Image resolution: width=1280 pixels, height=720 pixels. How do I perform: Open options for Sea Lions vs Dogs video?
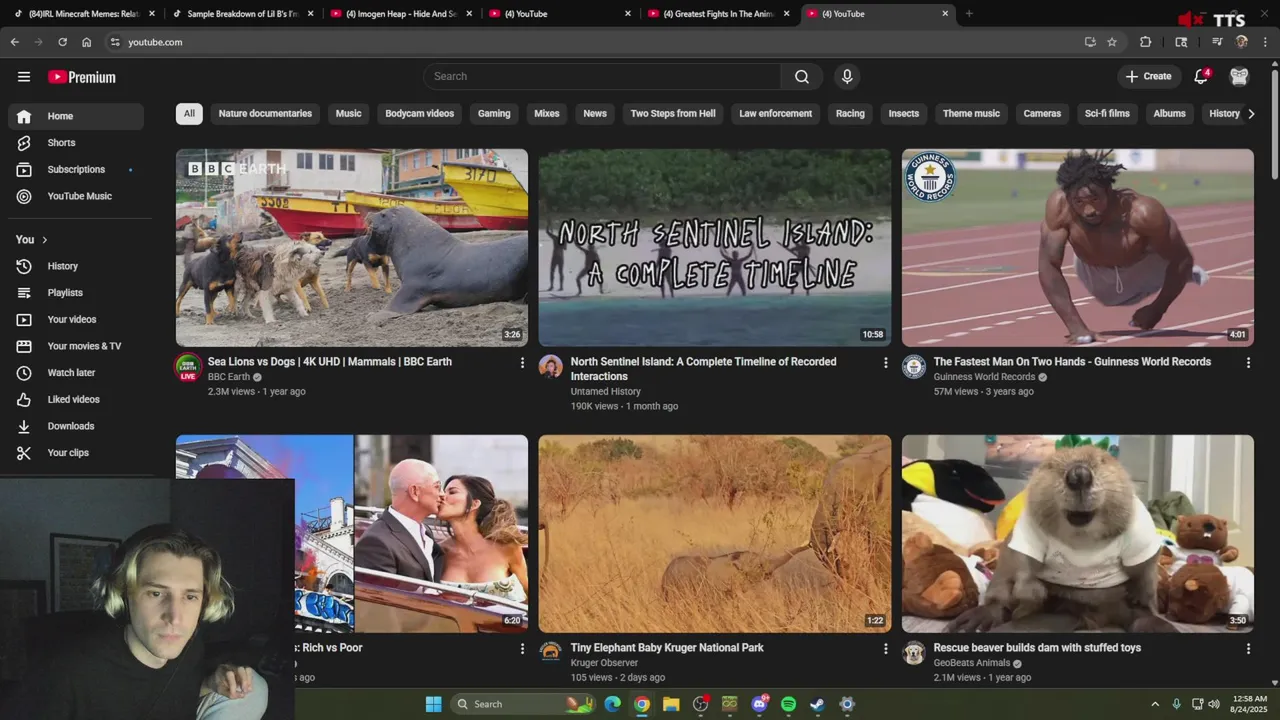(522, 363)
